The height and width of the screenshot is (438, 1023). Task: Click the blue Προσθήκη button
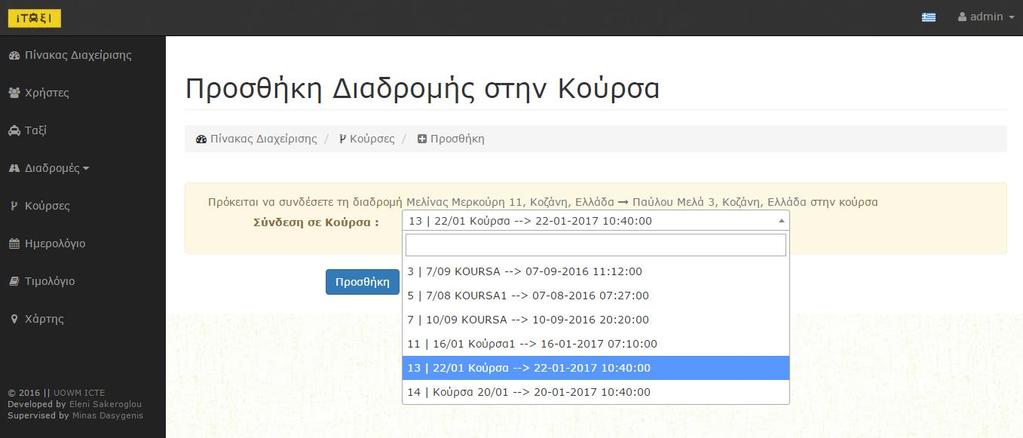click(362, 282)
